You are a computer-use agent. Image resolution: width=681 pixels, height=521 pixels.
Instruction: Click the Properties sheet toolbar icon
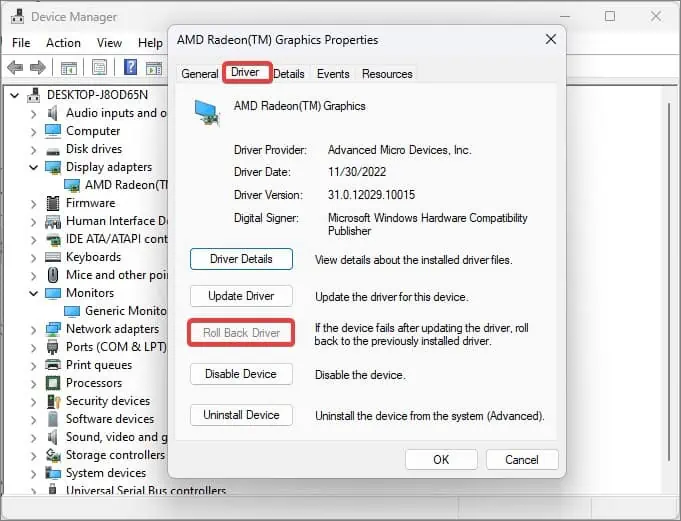[x=99, y=68]
